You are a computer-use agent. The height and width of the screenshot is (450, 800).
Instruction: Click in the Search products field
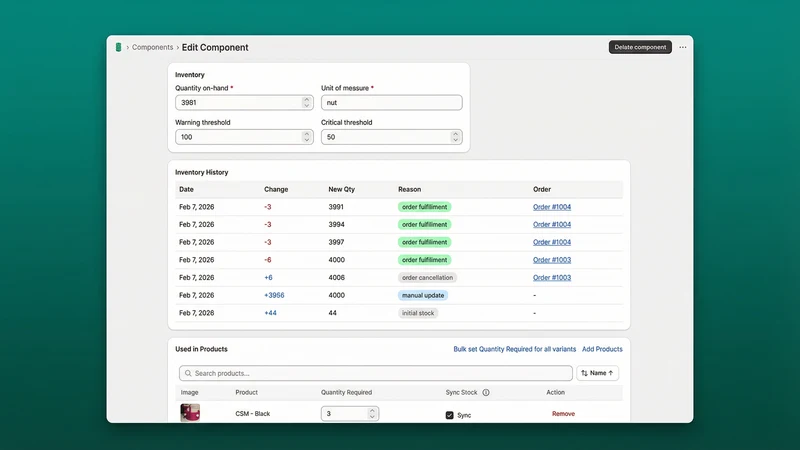tap(376, 373)
